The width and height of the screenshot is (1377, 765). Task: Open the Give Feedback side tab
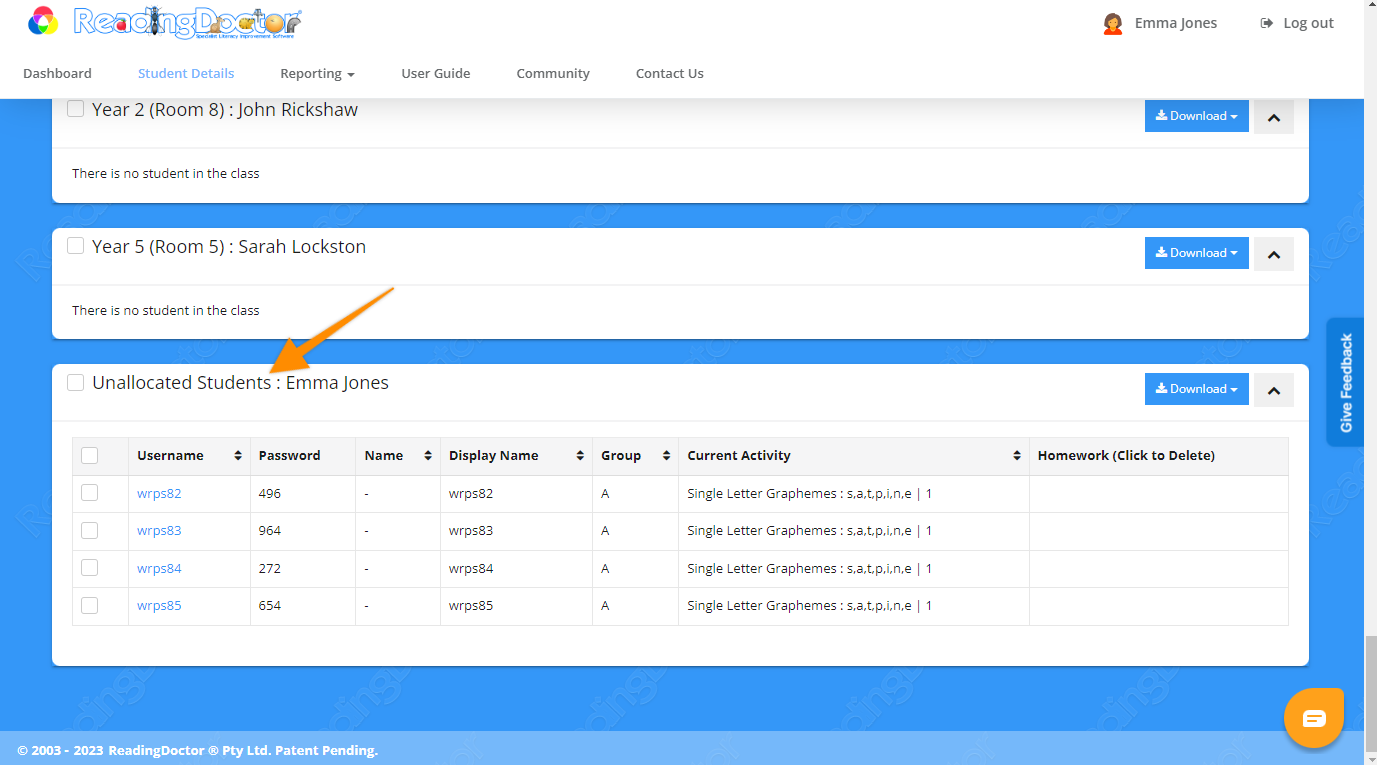point(1345,382)
